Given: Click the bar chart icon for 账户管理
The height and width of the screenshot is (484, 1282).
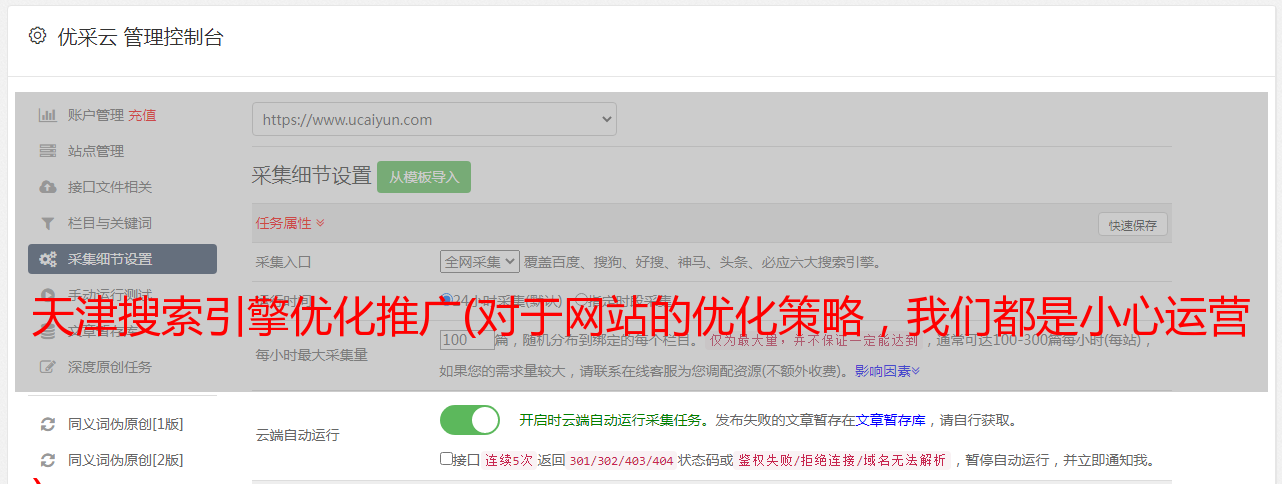Looking at the screenshot, I should [x=47, y=115].
